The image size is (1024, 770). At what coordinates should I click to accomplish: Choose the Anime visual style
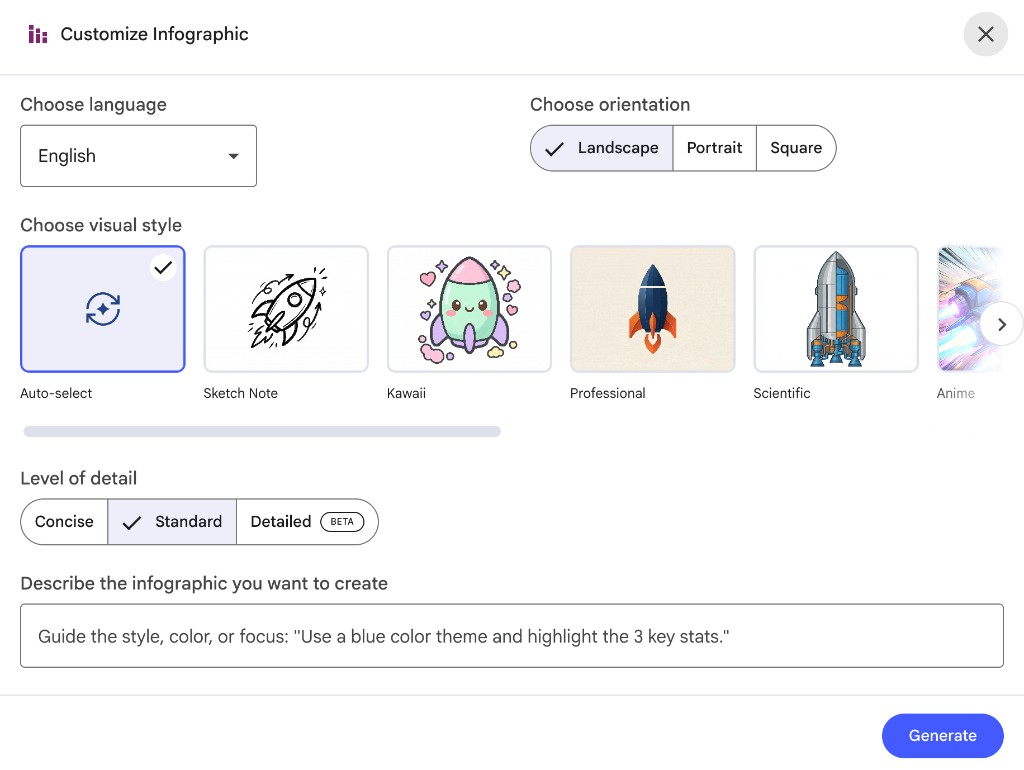(x=957, y=309)
